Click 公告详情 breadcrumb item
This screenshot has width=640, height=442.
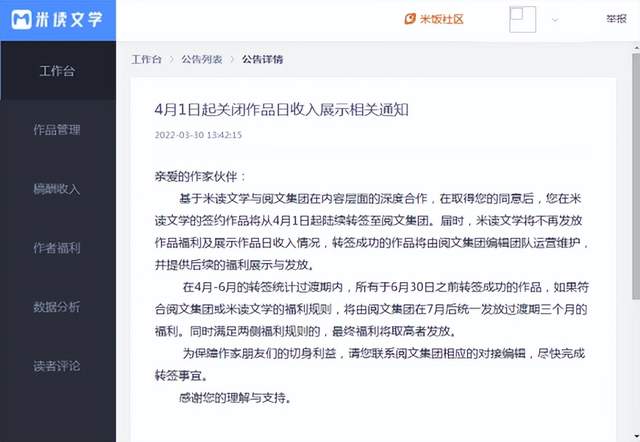point(262,60)
